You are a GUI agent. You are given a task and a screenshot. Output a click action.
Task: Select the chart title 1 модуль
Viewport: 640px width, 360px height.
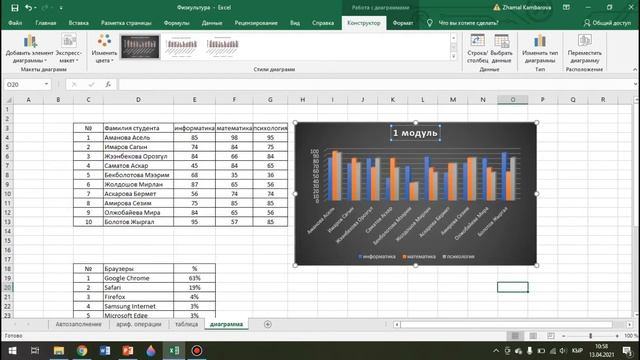pos(415,133)
